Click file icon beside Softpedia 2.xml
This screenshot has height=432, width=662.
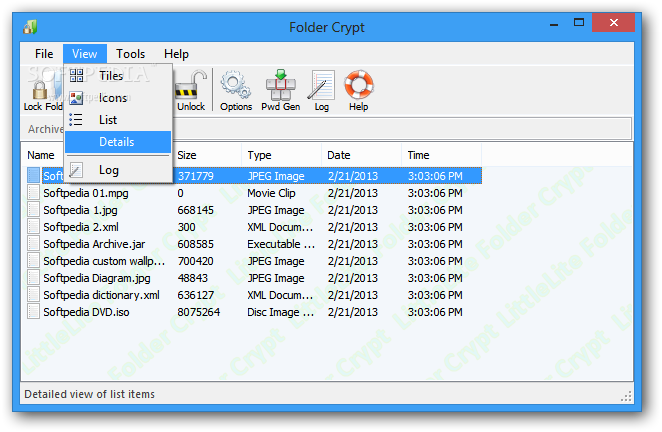[x=33, y=227]
